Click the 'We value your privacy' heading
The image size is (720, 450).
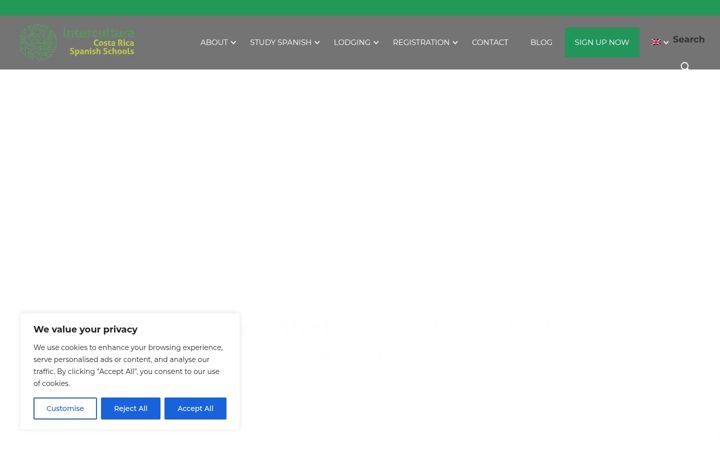click(x=85, y=329)
